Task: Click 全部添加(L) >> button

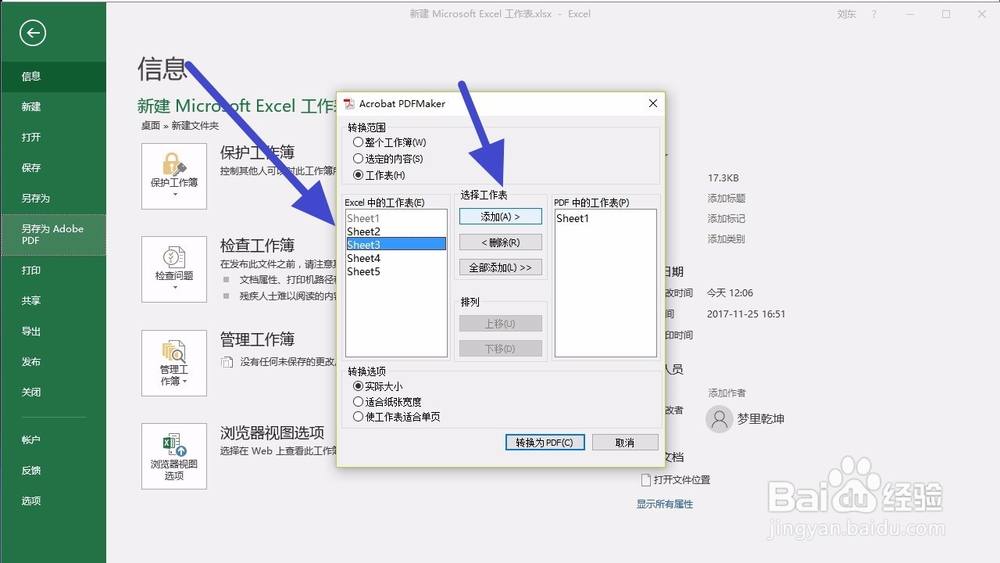Action: click(501, 267)
